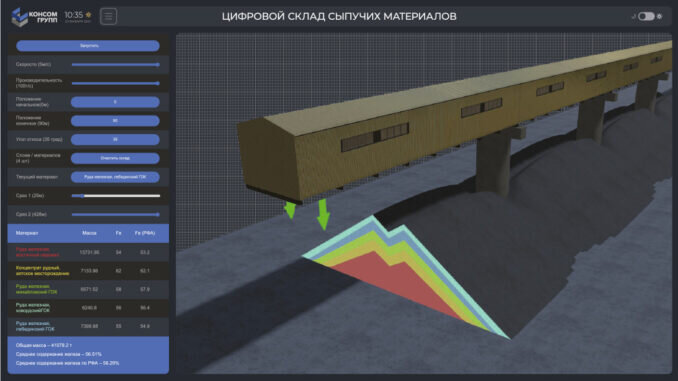Click the sun weather icon beside clock
Screen dimensions: 678x381
88,15
